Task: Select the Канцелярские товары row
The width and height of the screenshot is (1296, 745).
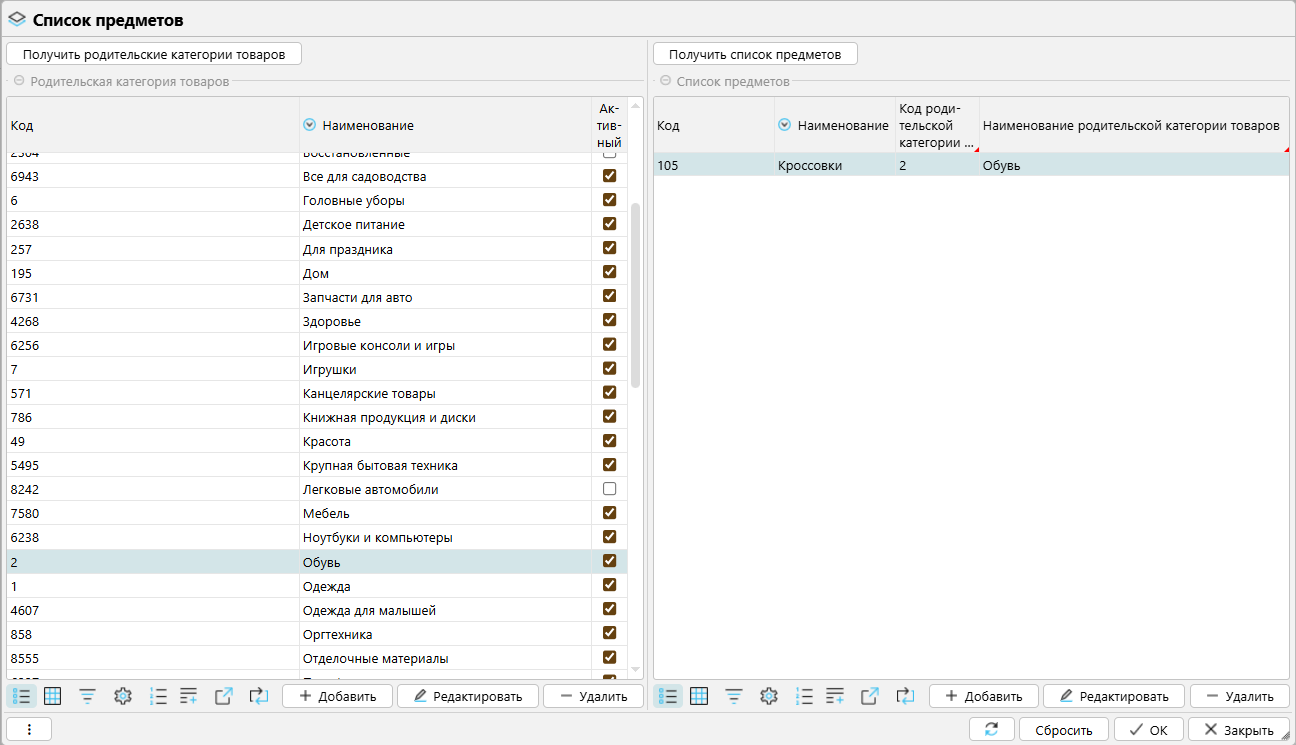Action: coord(317,393)
